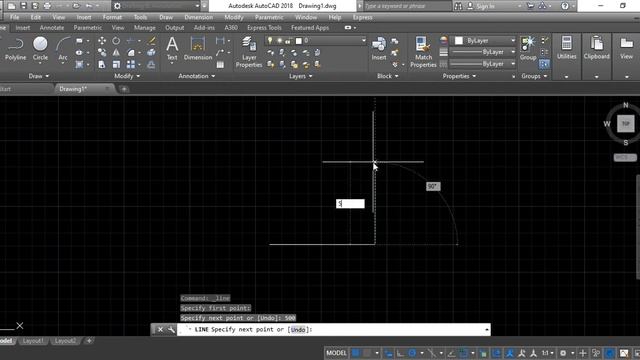Screen dimensions: 640x360
Task: Select the Arc drawing tool
Action: point(63,49)
